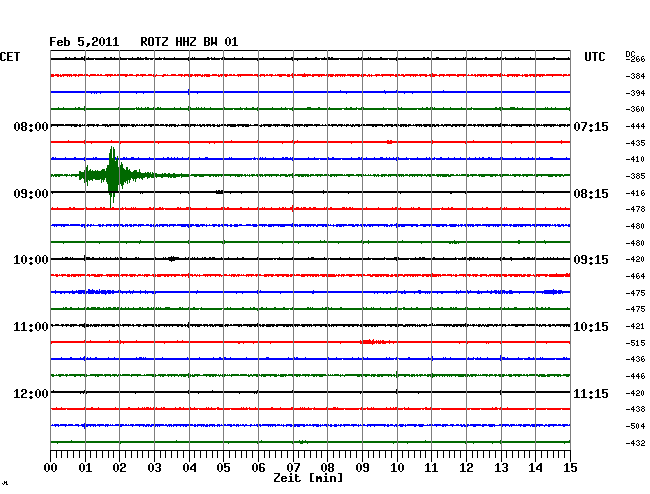Click the DC offset value '-435'
650x494 pixels.
point(635,143)
